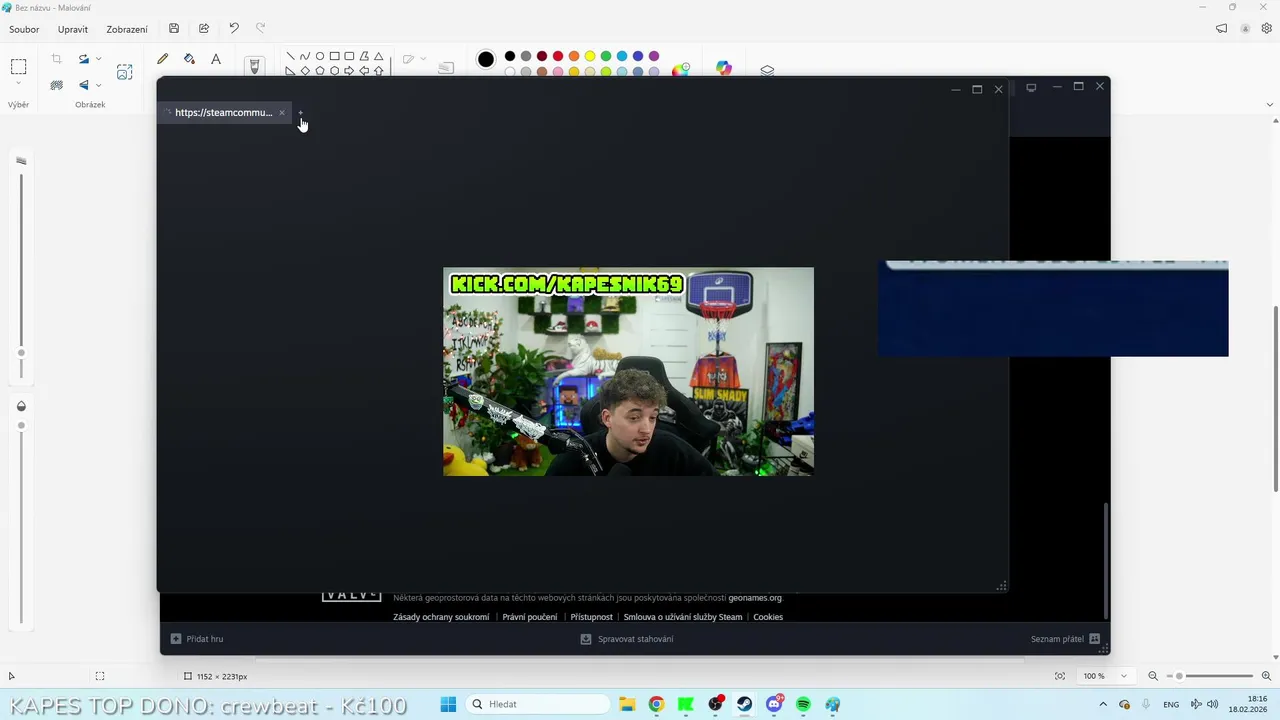Choose the black primary color circle
This screenshot has width=1280, height=720.
[x=486, y=59]
